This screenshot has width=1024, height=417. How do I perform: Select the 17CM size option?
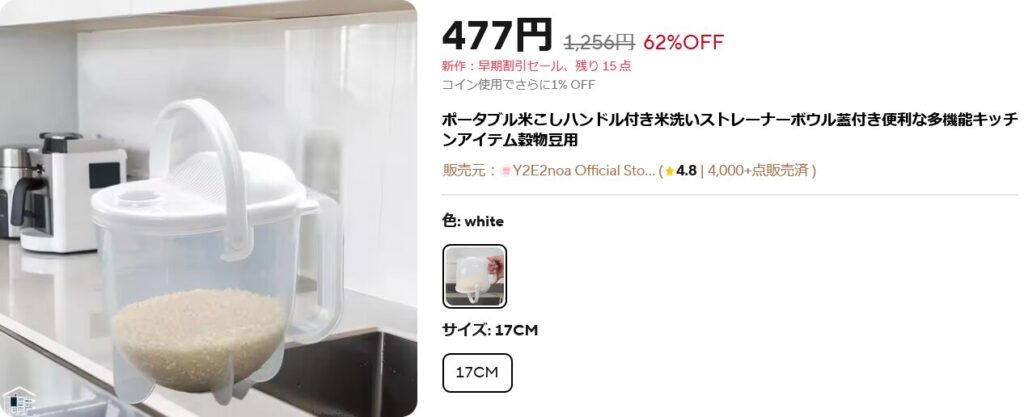477,373
